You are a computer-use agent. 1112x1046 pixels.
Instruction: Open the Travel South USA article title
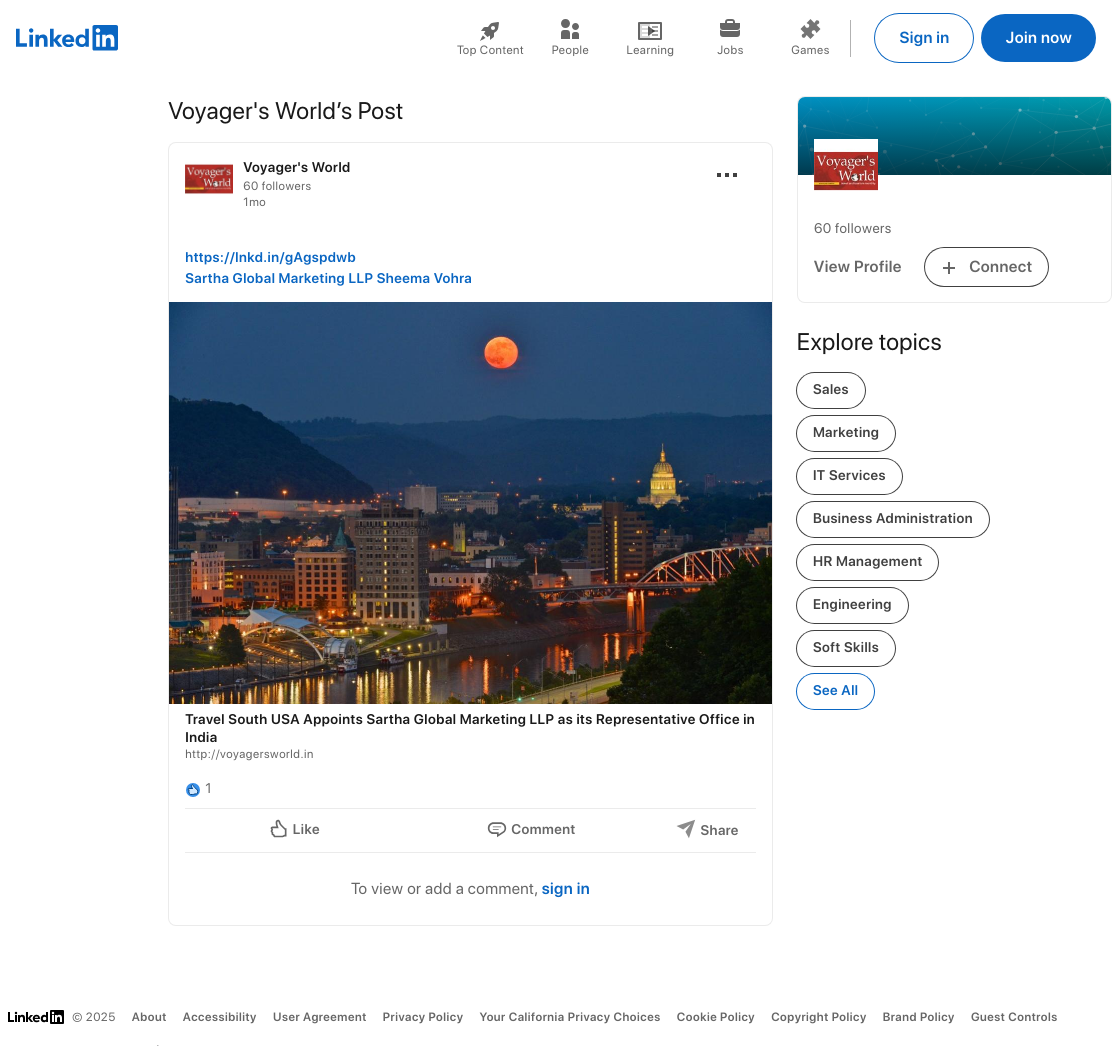click(469, 728)
